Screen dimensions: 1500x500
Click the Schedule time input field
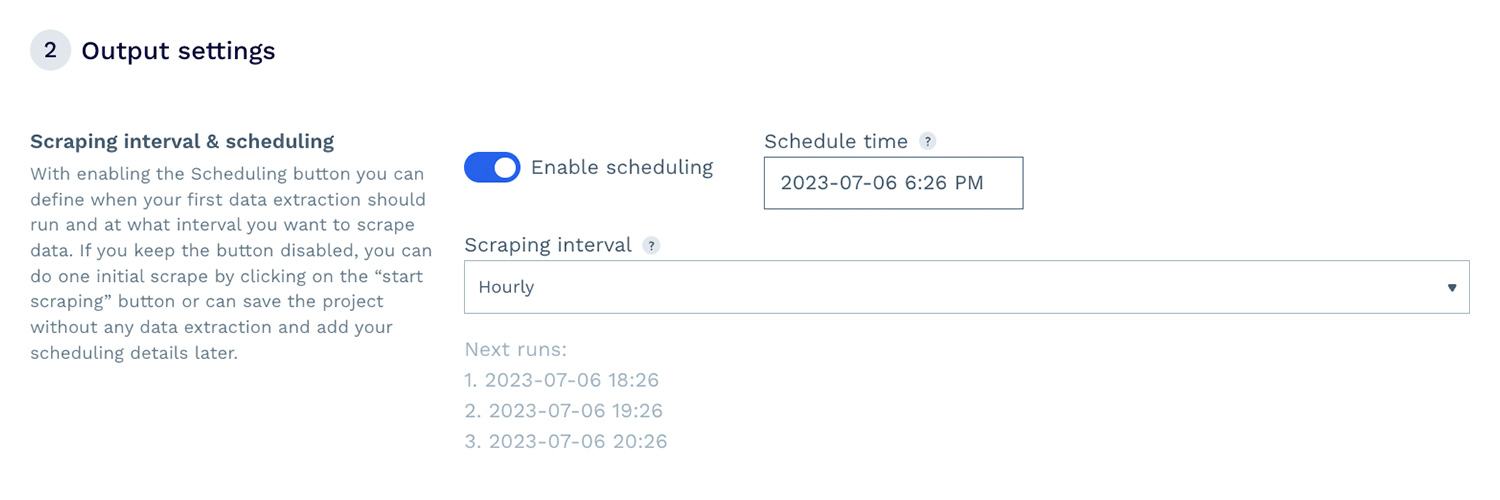[893, 183]
